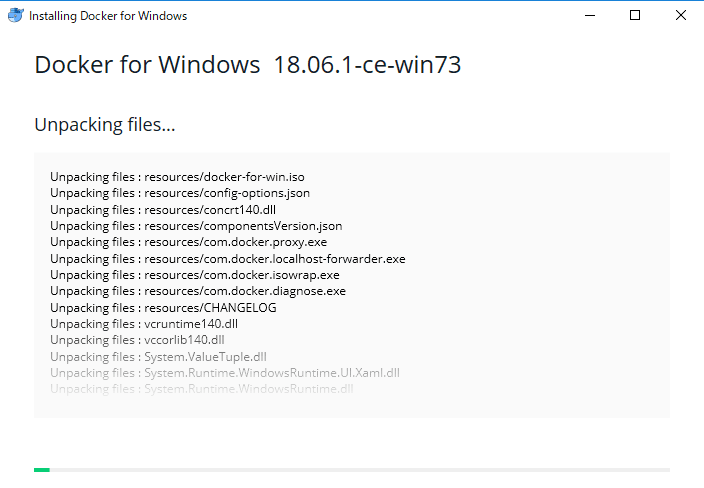704x488 pixels.
Task: Select the resources/config-options.json log line
Action: [180, 193]
